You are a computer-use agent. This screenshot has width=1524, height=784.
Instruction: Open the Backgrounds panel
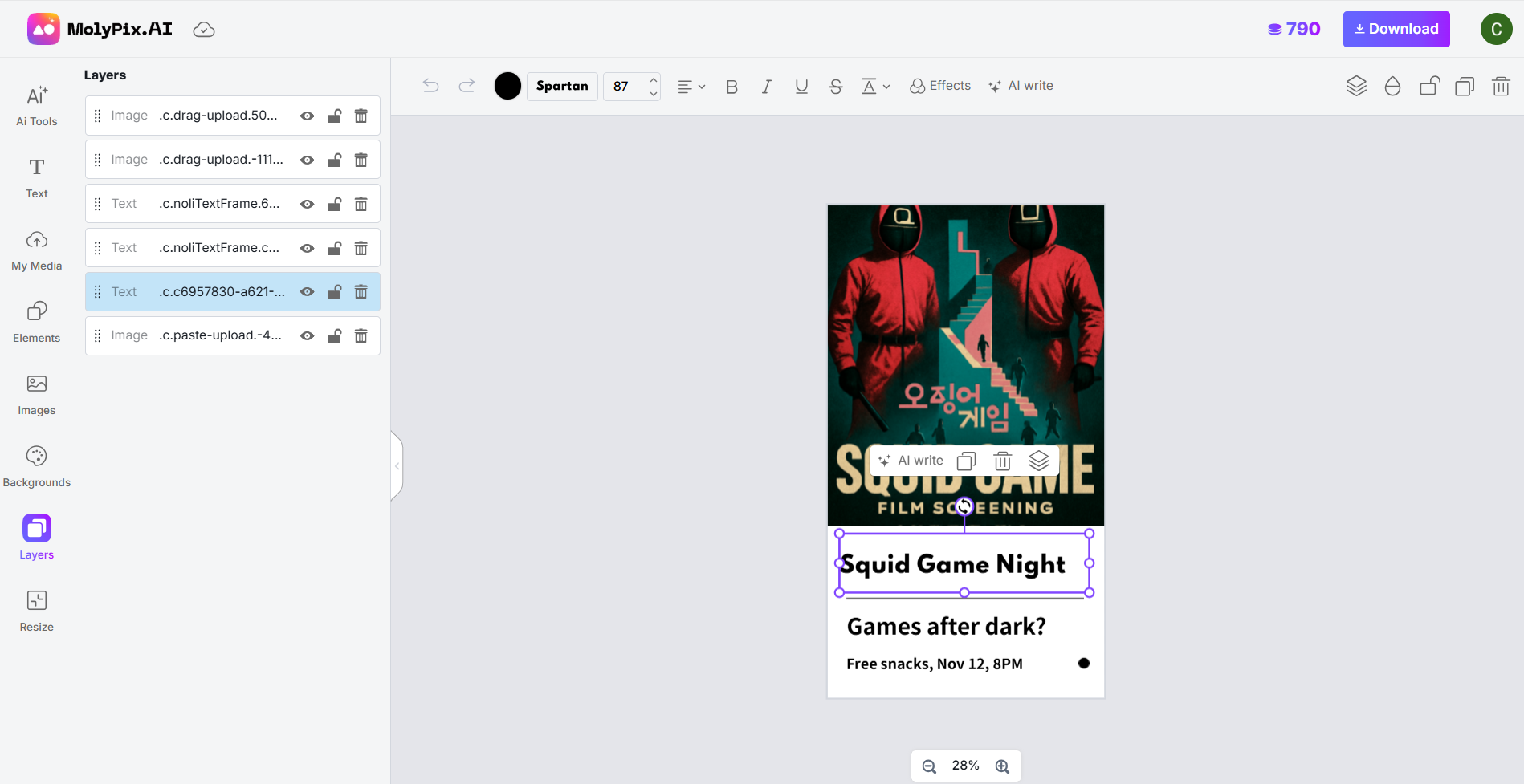(x=37, y=467)
